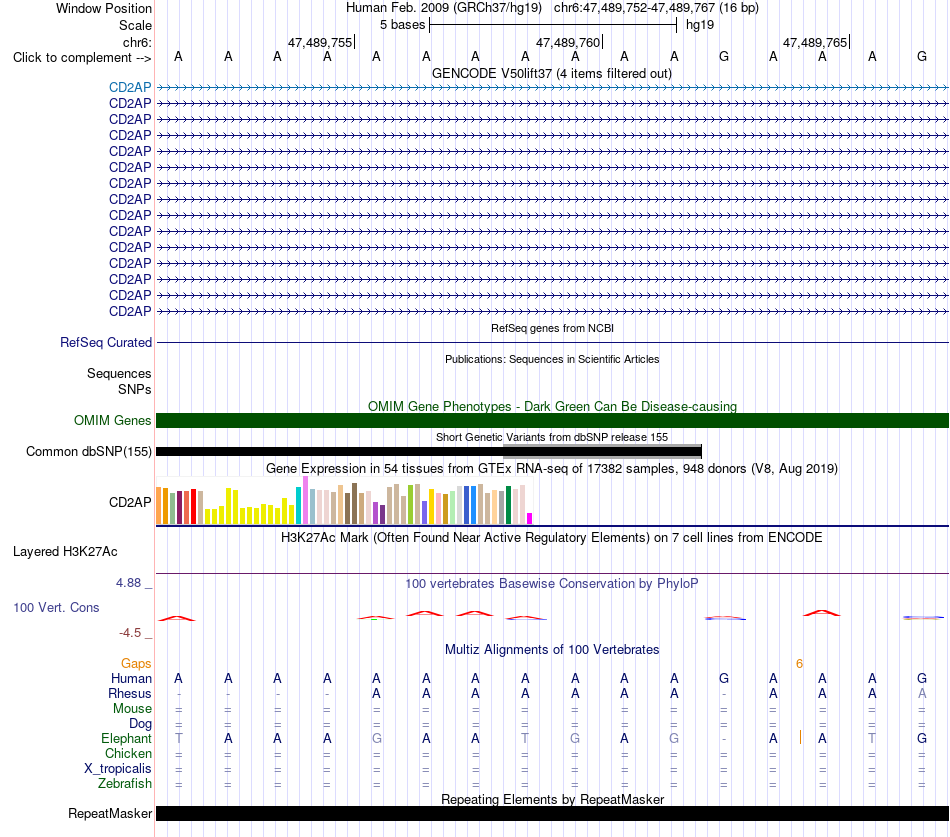Click the orange gap count '6'

799,664
